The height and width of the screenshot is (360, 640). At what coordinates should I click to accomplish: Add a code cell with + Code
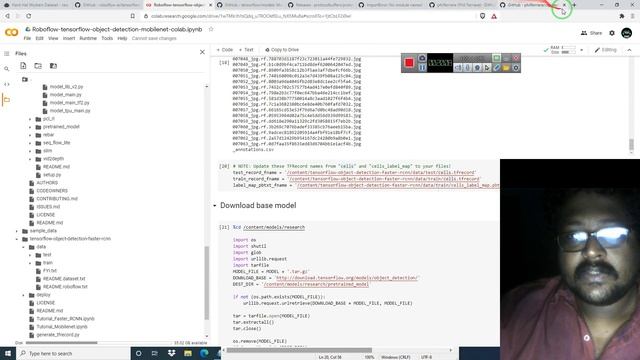point(225,50)
